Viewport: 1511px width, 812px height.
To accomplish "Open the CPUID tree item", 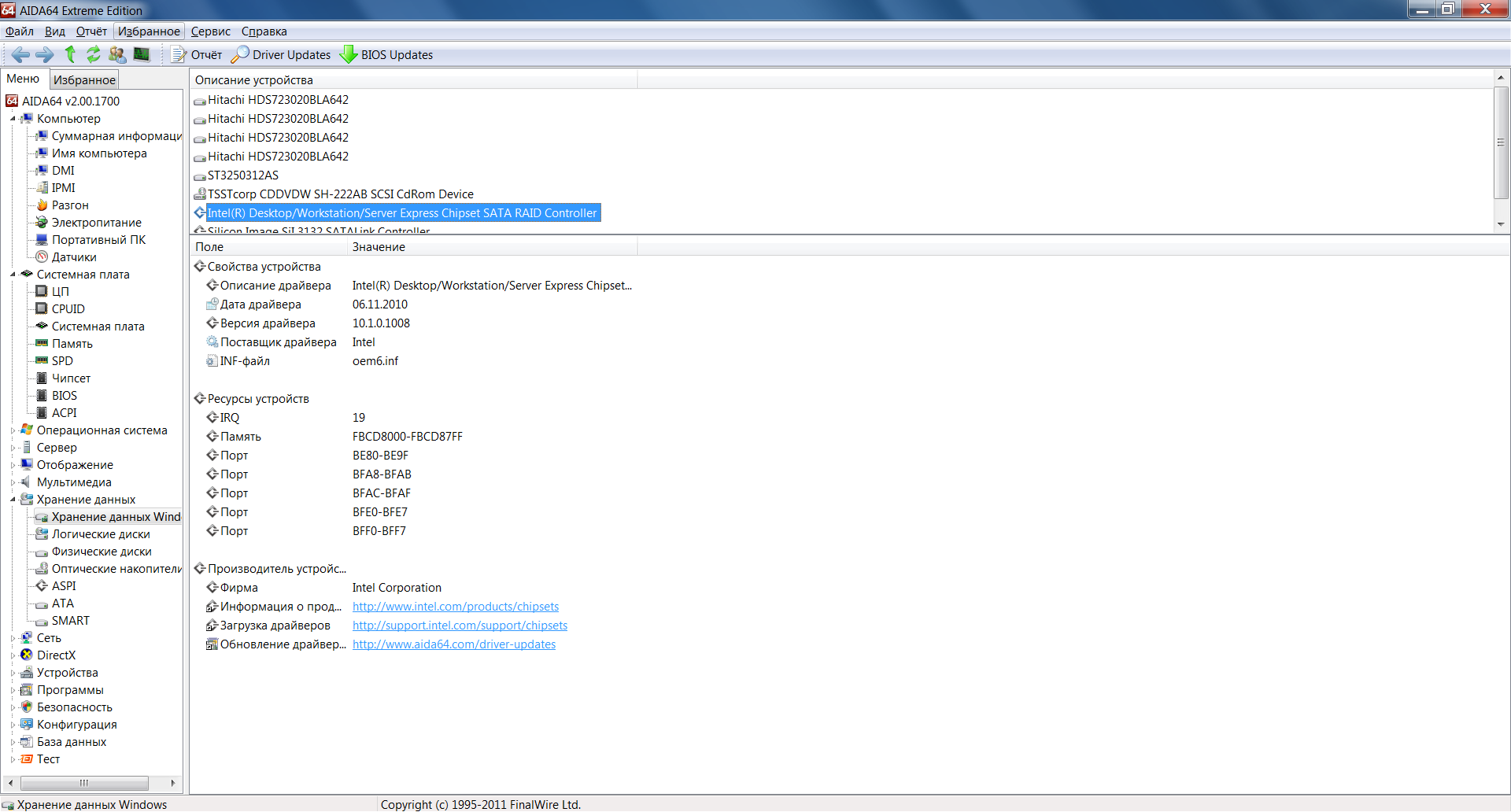I will 68,309.
